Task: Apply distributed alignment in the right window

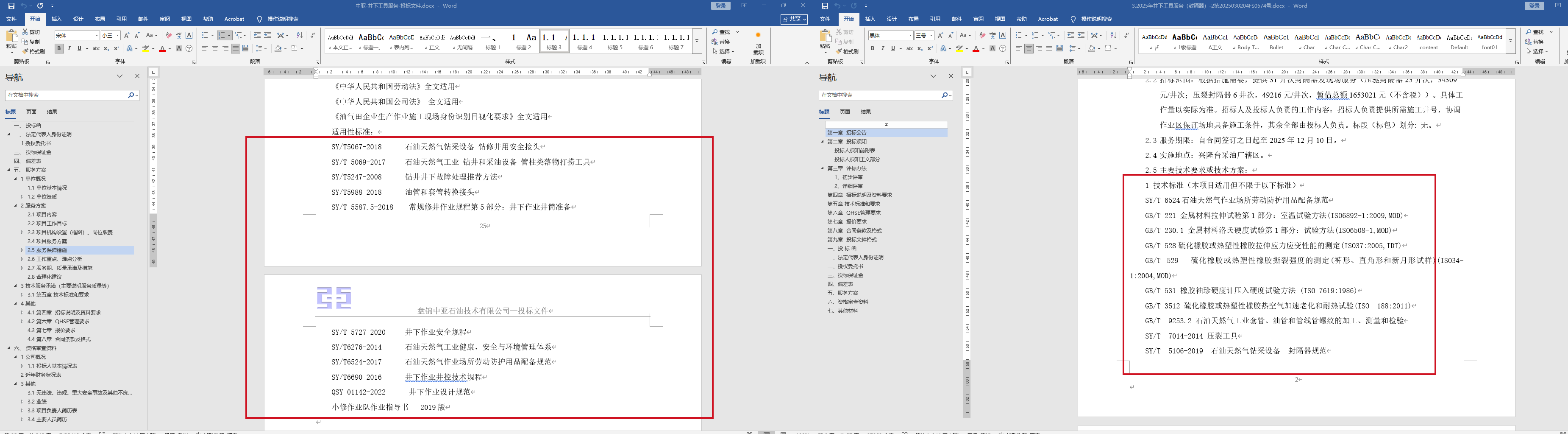Action: click(x=1060, y=49)
